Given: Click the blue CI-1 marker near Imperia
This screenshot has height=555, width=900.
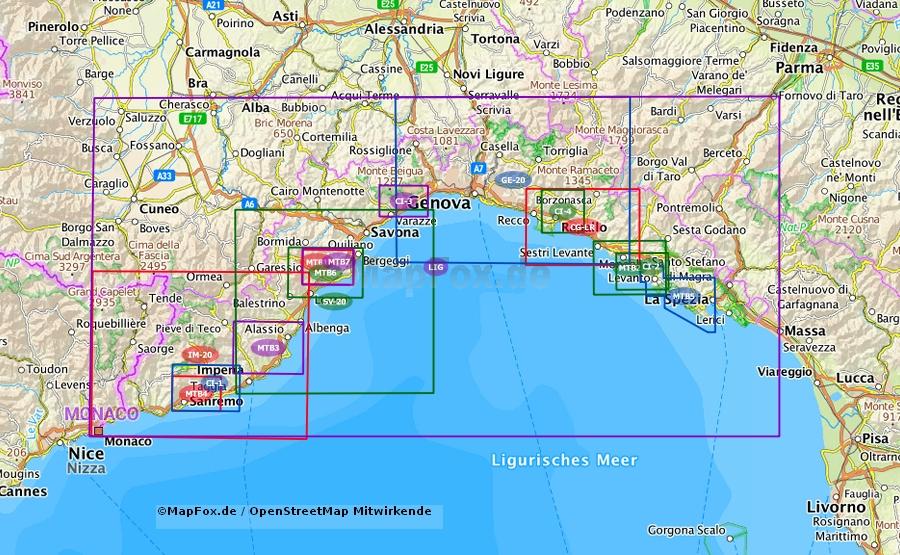Looking at the screenshot, I should [x=214, y=382].
